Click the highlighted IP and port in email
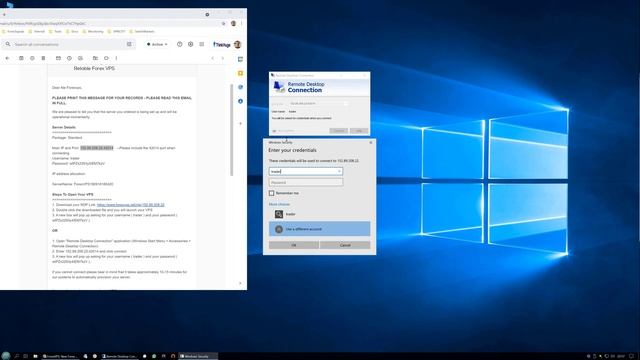 tap(97, 148)
